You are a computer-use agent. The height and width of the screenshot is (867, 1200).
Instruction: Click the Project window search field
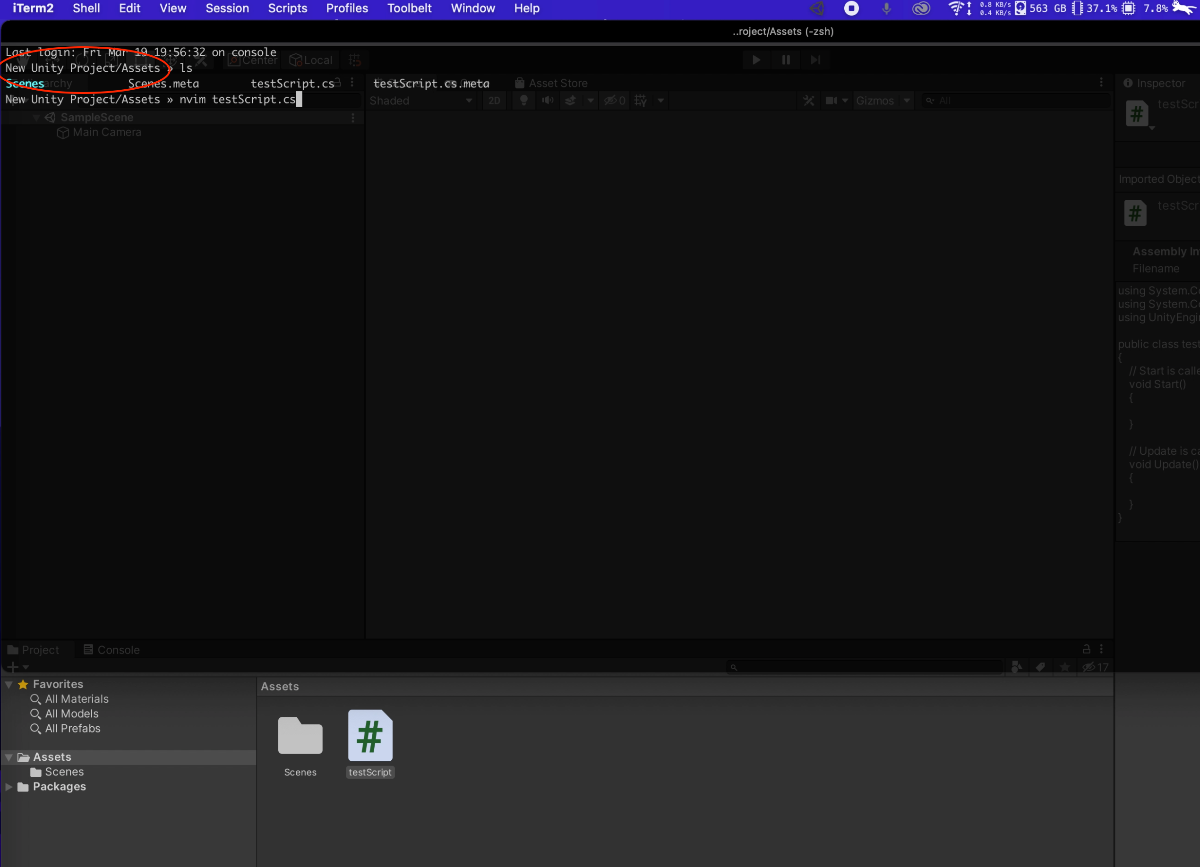click(865, 667)
